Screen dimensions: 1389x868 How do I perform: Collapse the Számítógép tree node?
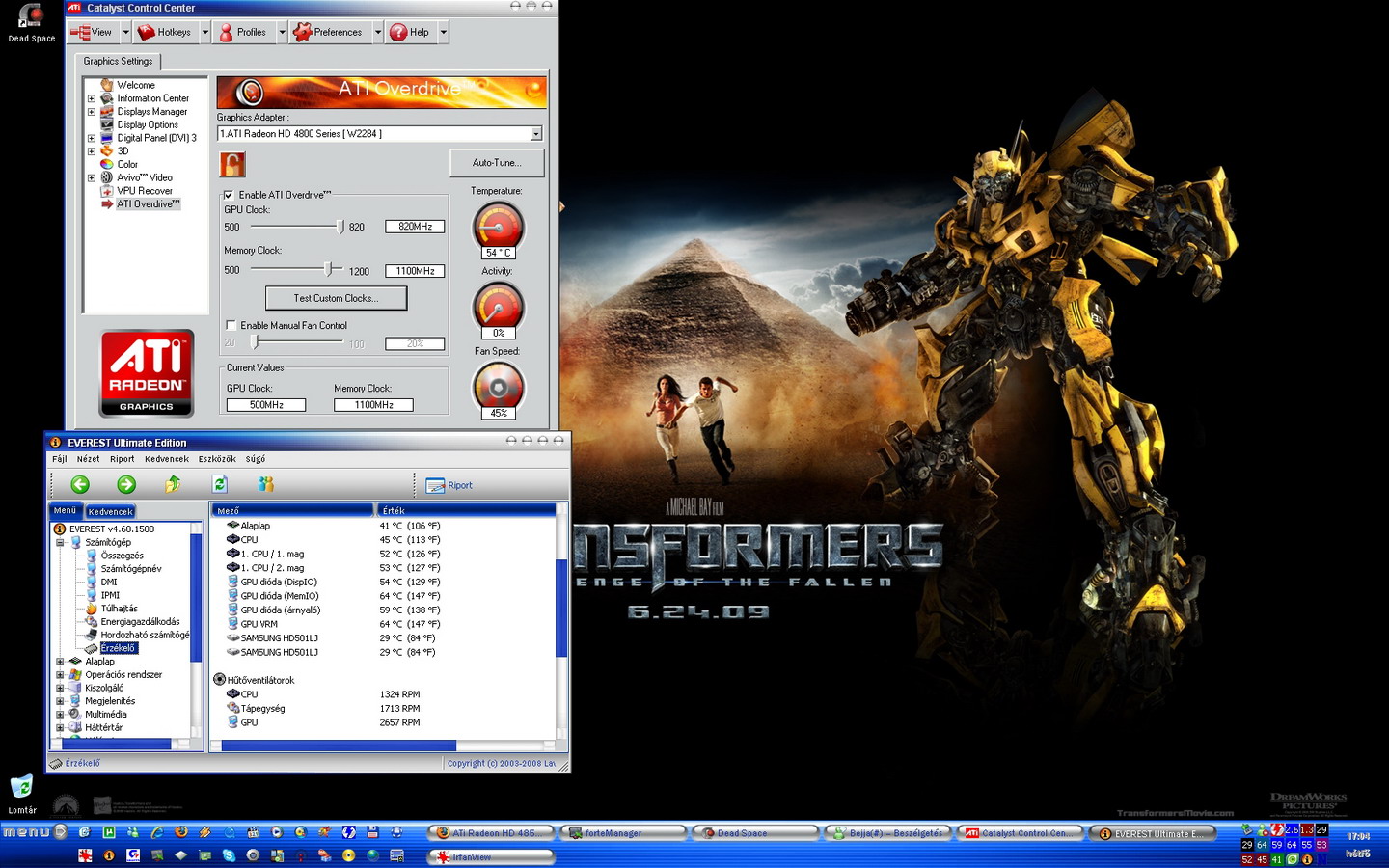pyautogui.click(x=60, y=542)
